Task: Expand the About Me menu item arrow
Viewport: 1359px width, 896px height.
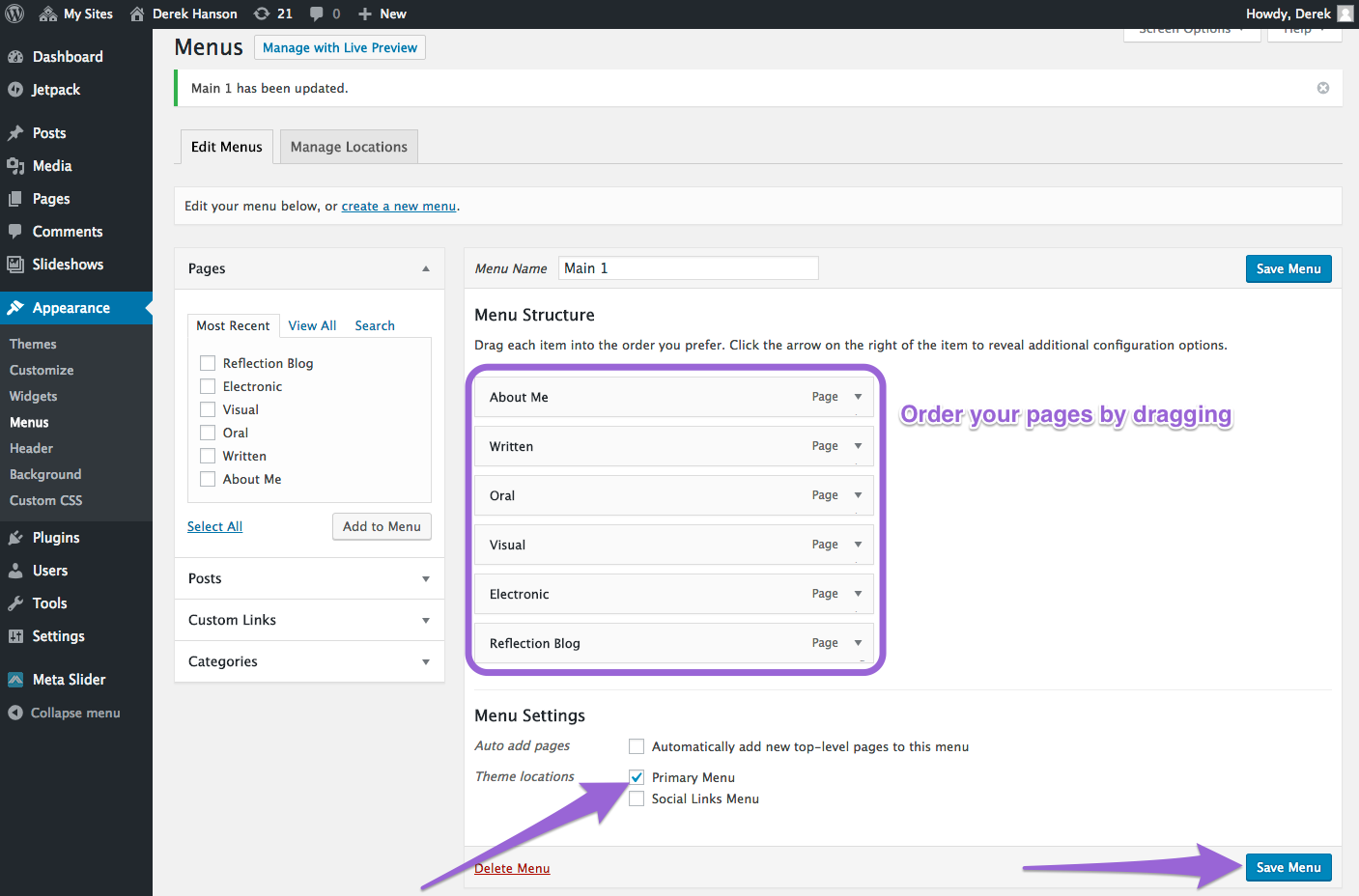Action: click(x=858, y=397)
